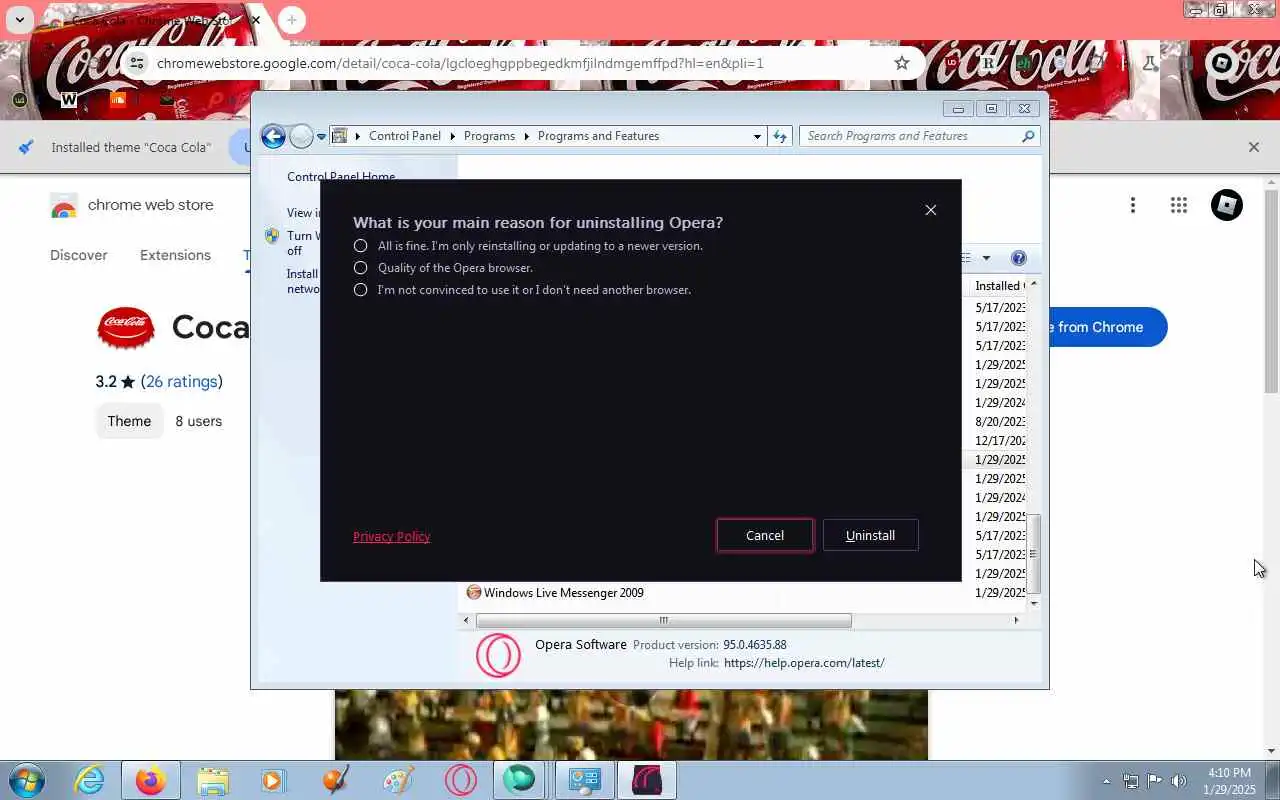View site information icon in address bar
This screenshot has height=800, width=1280.
137,63
